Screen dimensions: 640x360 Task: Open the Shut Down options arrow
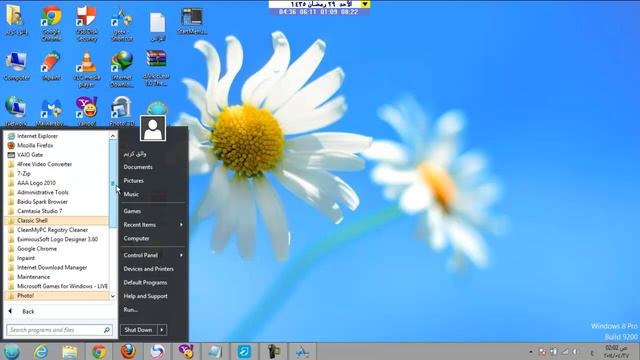coord(162,330)
